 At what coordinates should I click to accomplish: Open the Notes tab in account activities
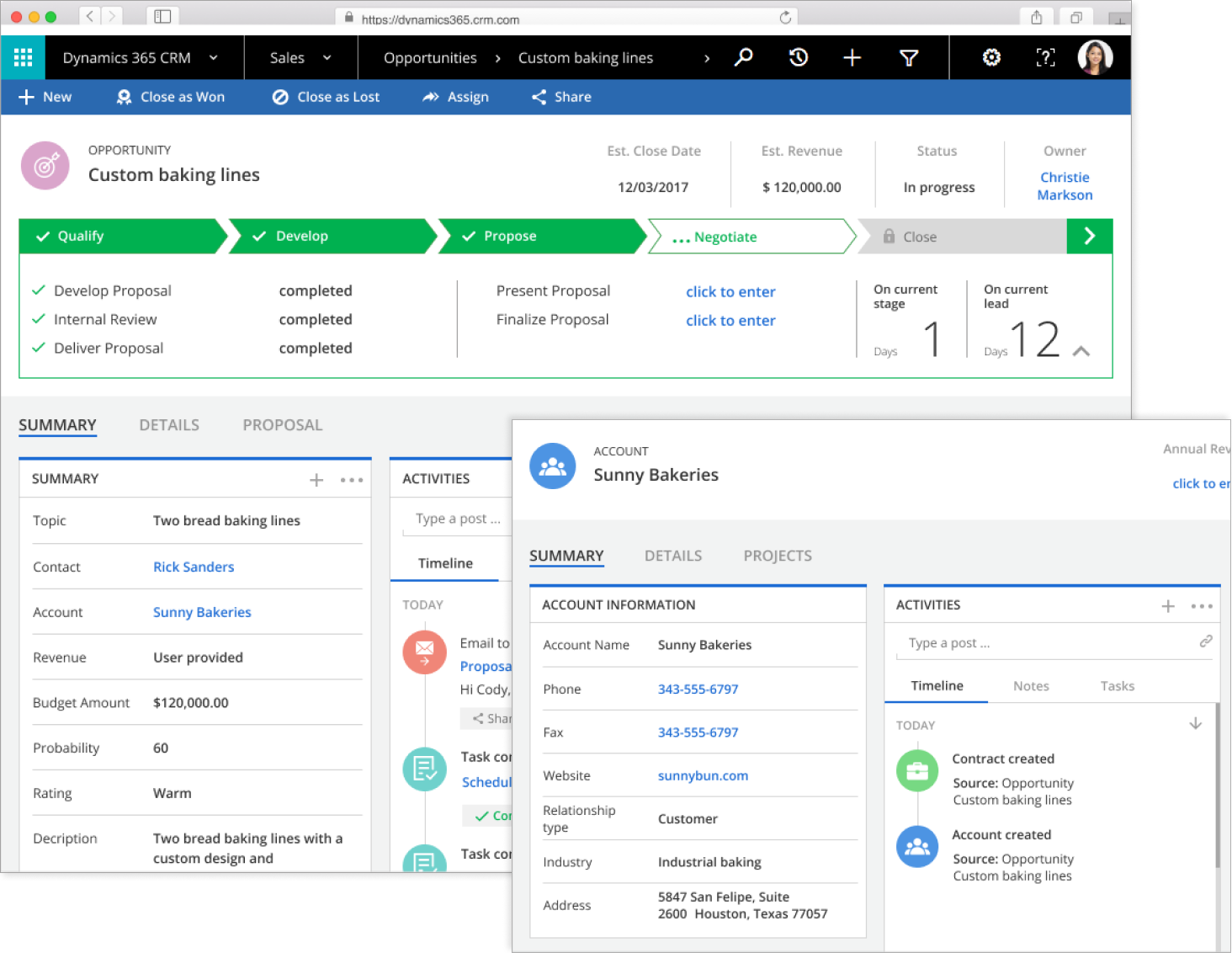pyautogui.click(x=1031, y=686)
